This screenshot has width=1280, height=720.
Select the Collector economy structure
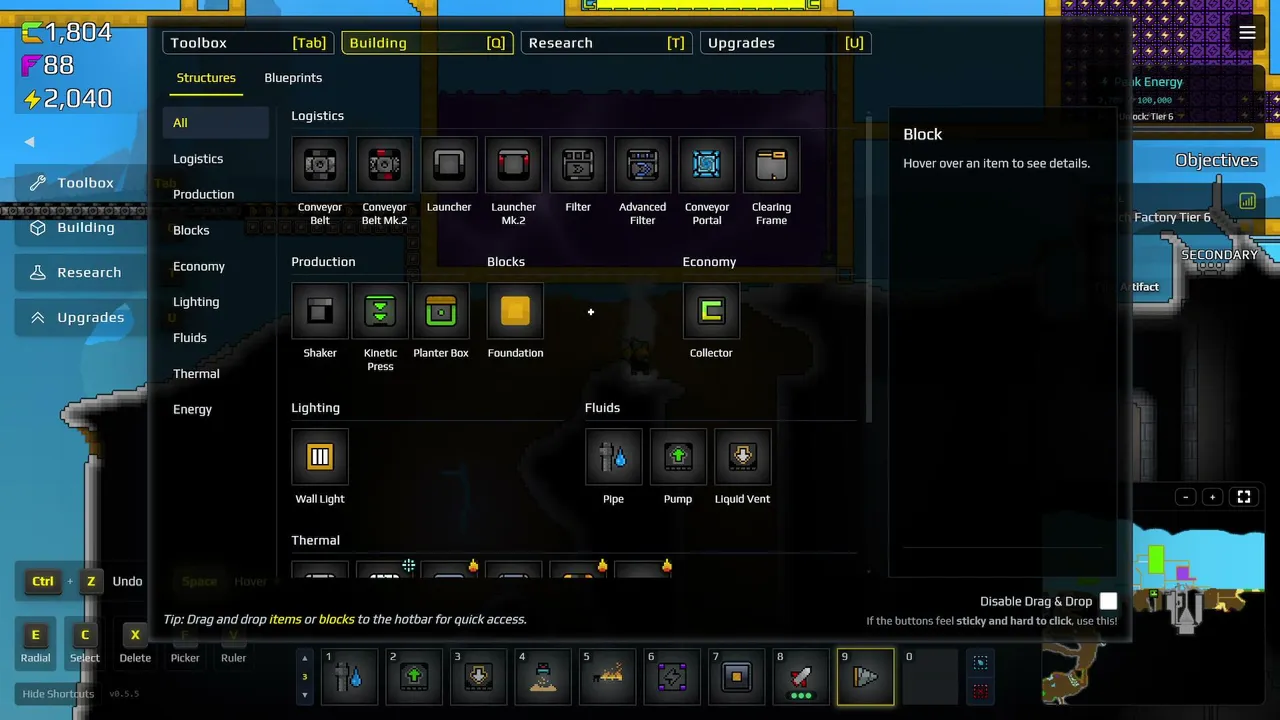click(711, 311)
